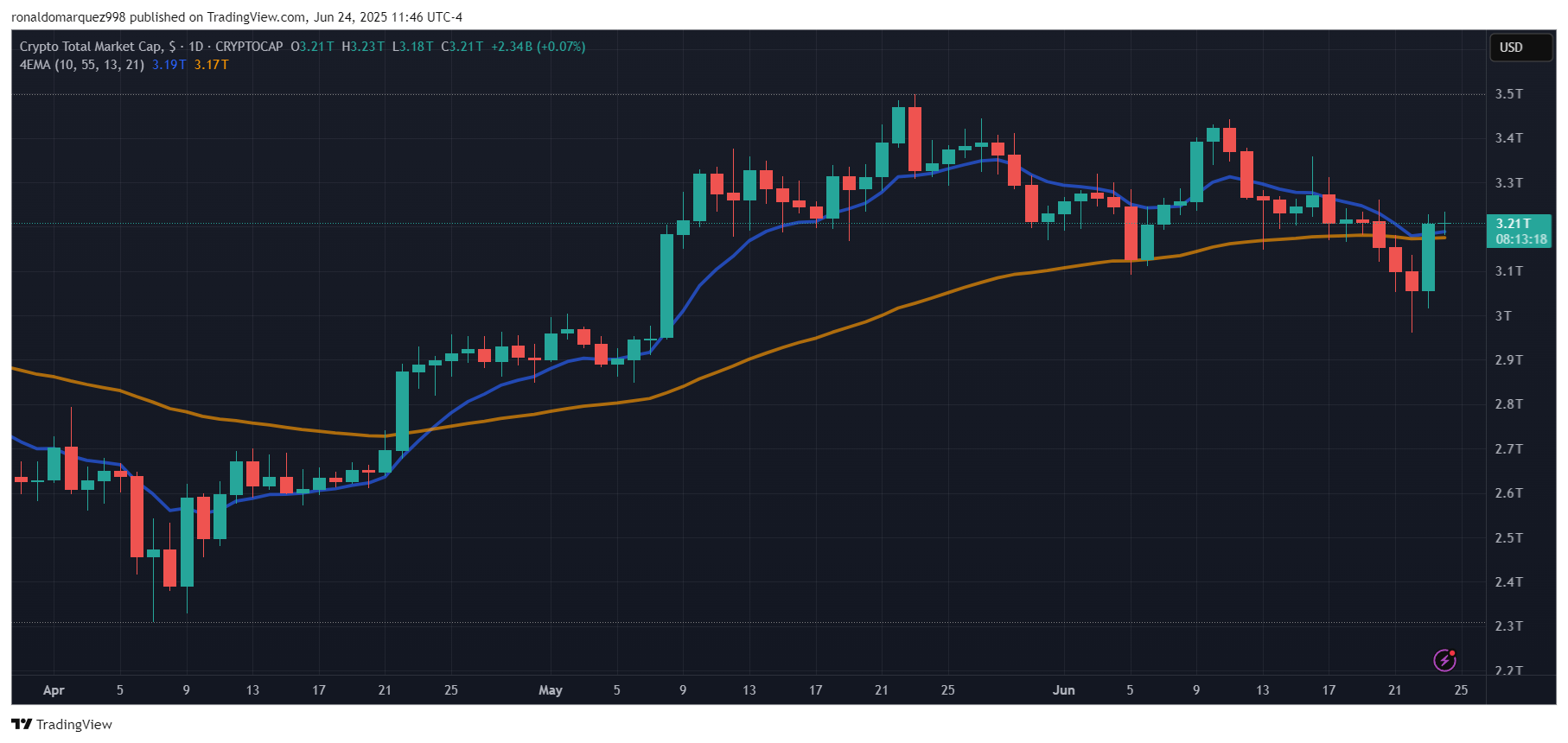The image size is (1568, 743).
Task: Click the 4EMA (10, 55, 13, 21) indicator label
Action: [x=82, y=65]
